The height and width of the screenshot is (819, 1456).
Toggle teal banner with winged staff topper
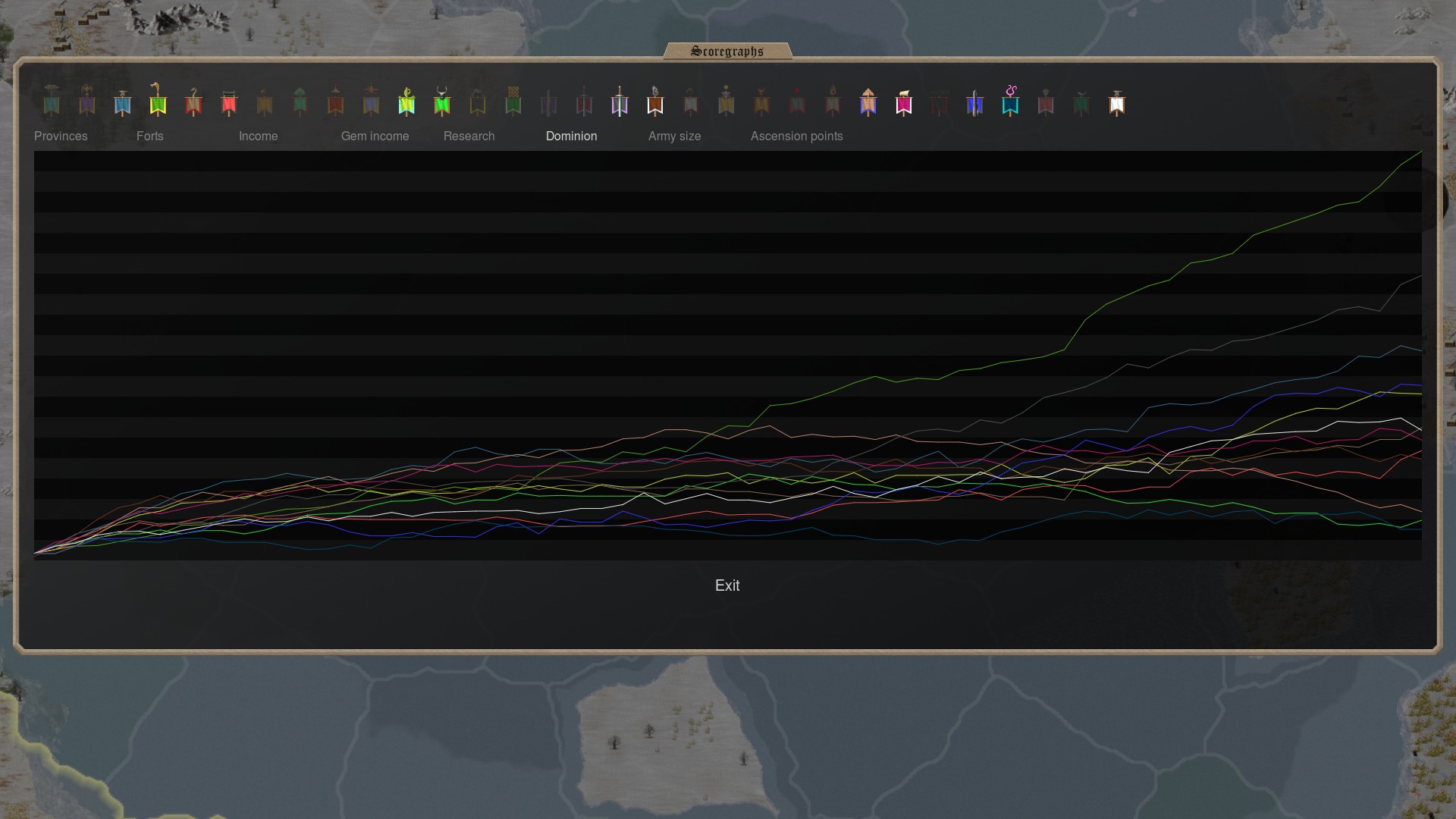coord(52,100)
